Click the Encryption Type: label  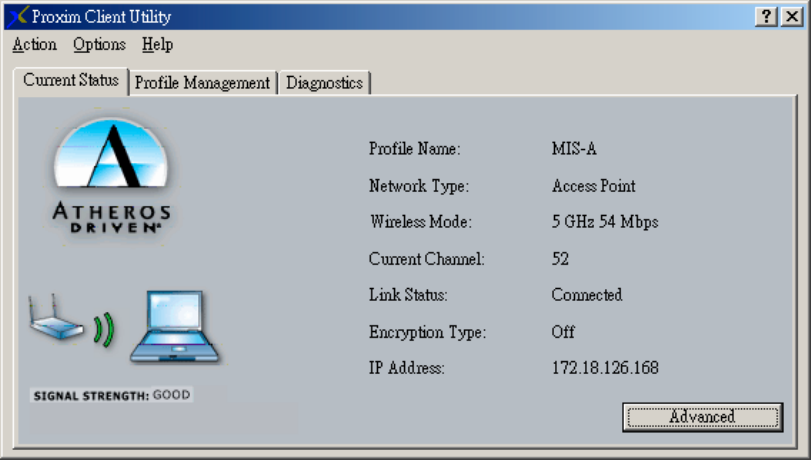coord(428,332)
